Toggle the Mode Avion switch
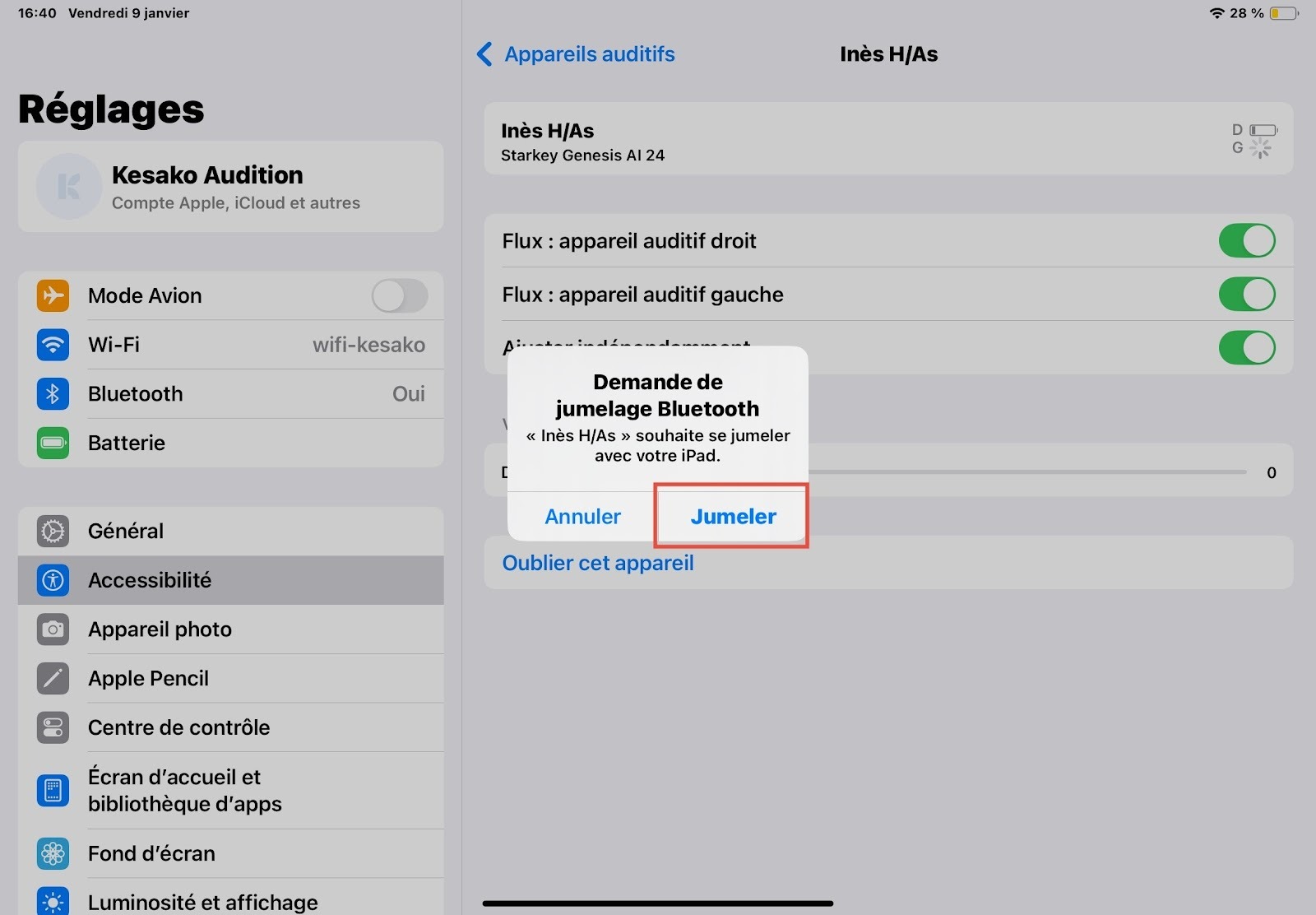The image size is (1316, 915). point(400,295)
